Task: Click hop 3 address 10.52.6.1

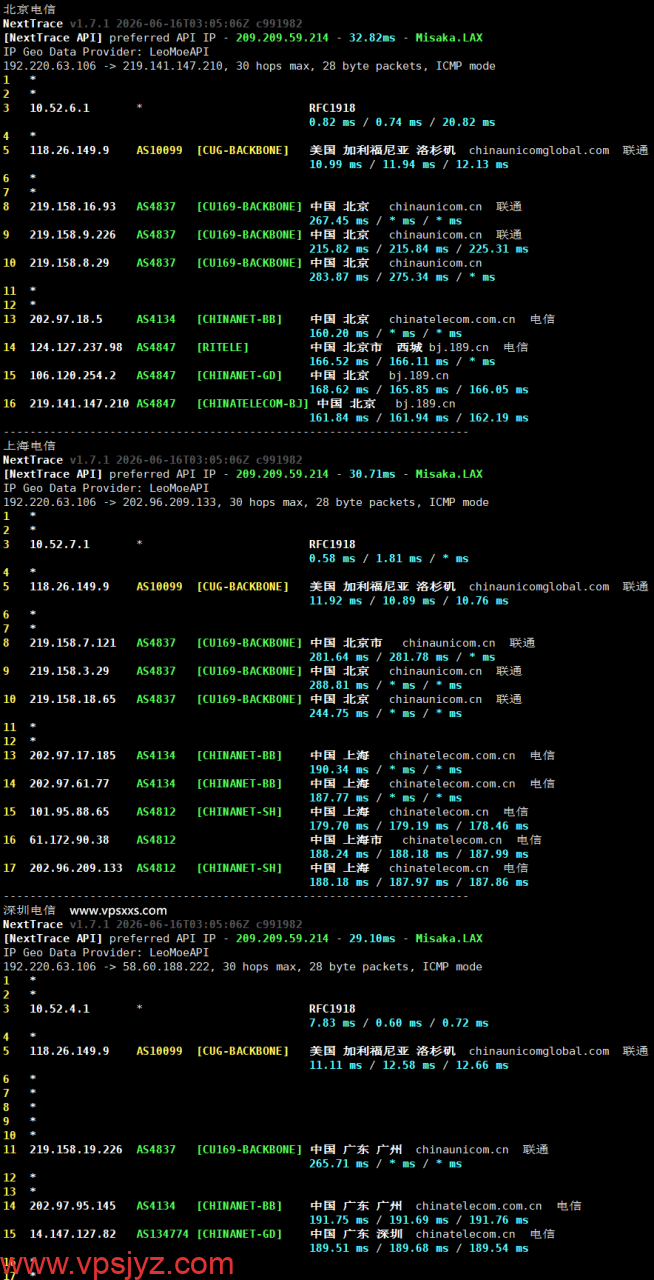Action: [60, 108]
